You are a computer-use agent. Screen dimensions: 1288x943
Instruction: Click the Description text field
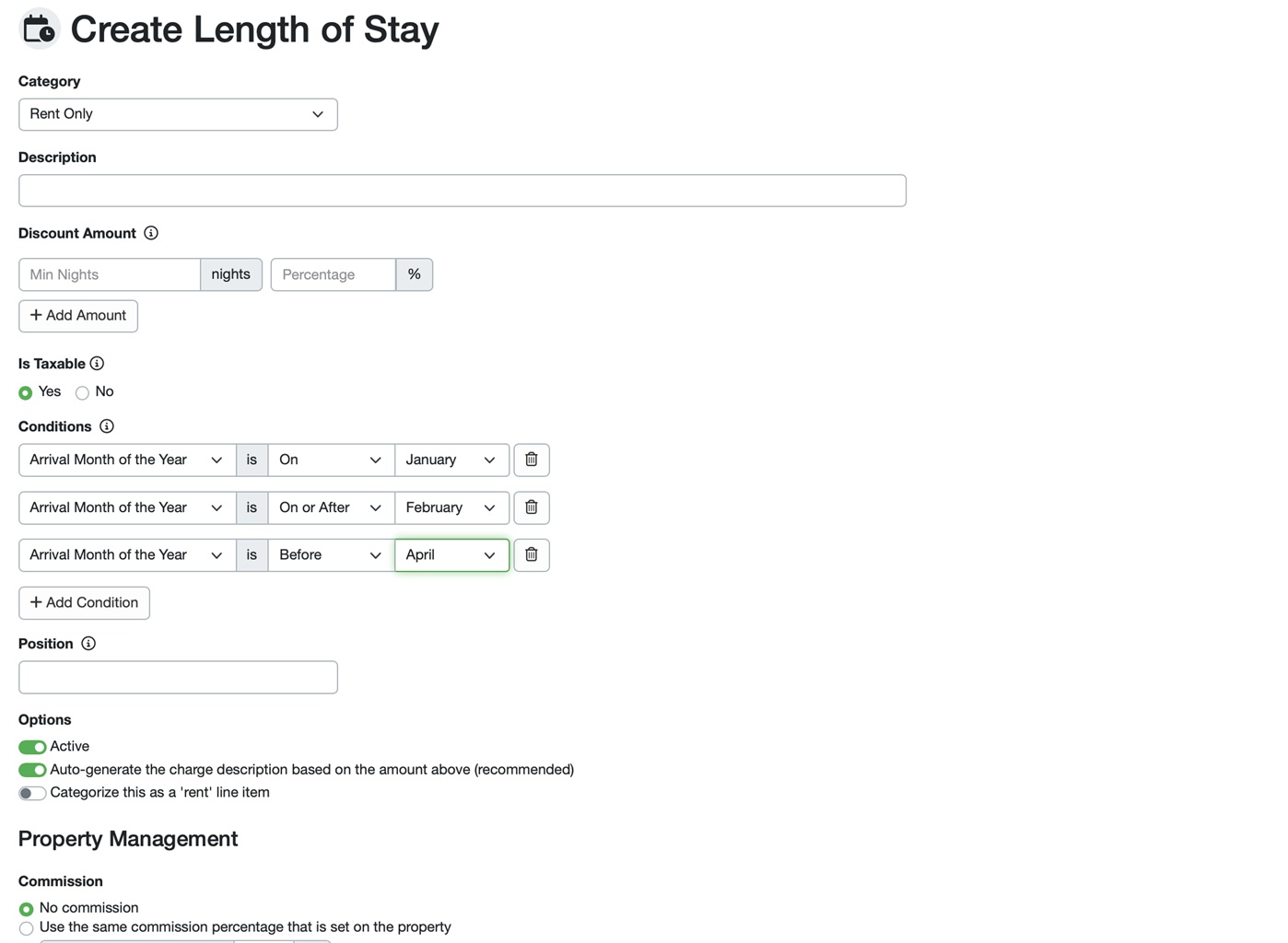point(462,191)
